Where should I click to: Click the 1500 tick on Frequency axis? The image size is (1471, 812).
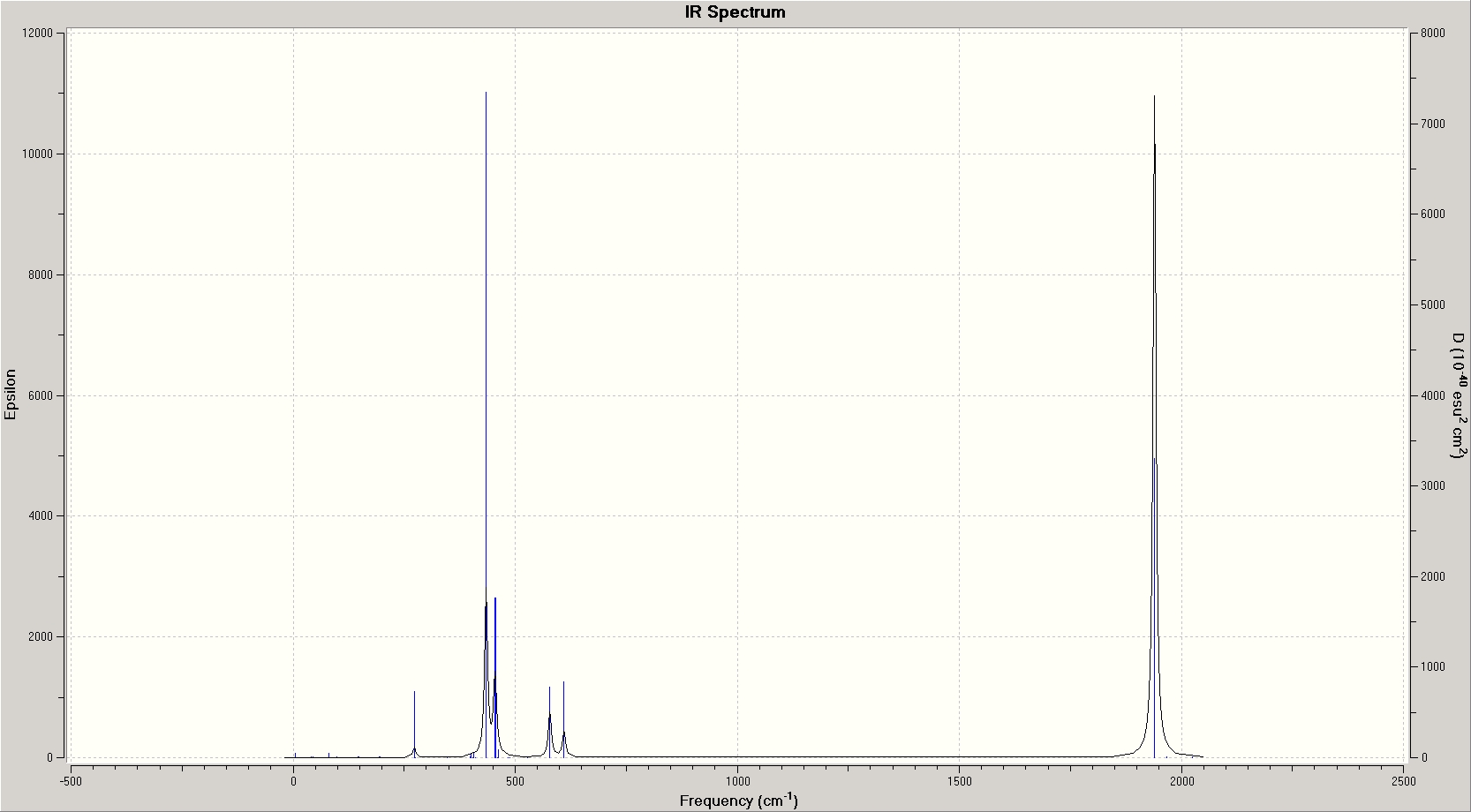click(960, 781)
